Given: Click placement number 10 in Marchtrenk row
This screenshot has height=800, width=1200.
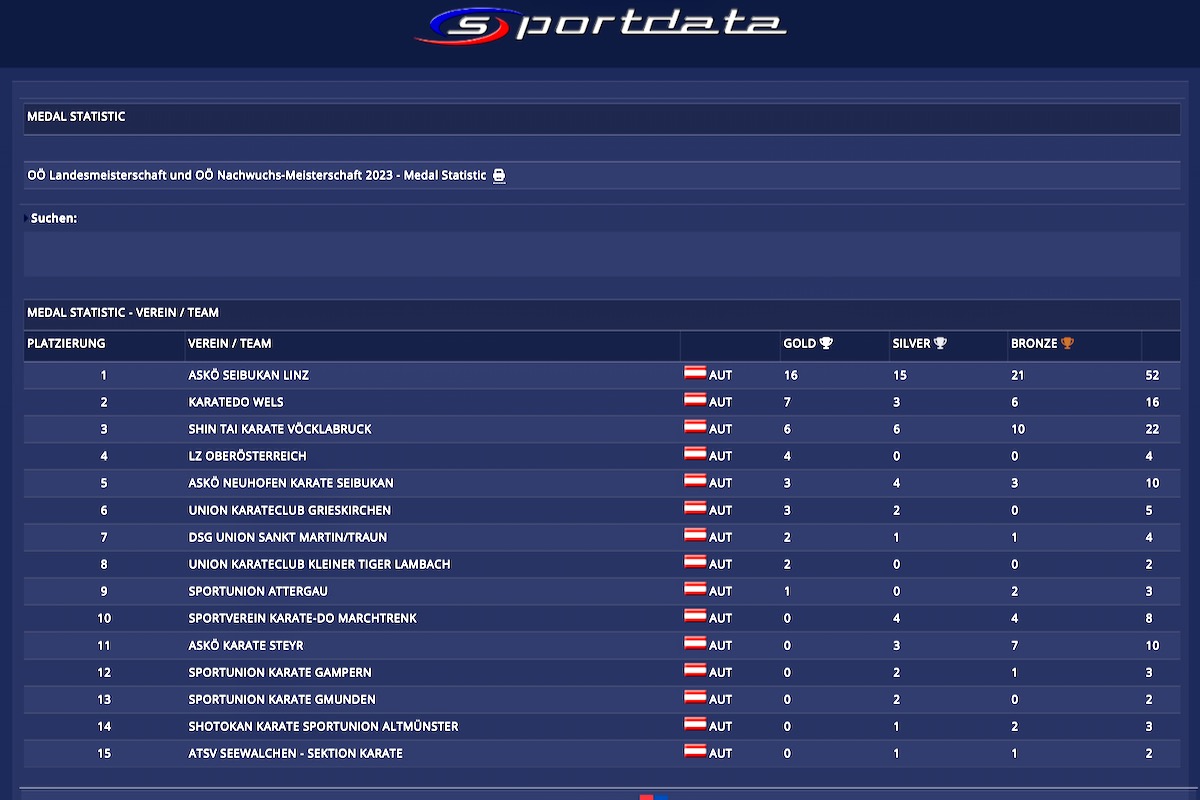Looking at the screenshot, I should pos(104,619).
